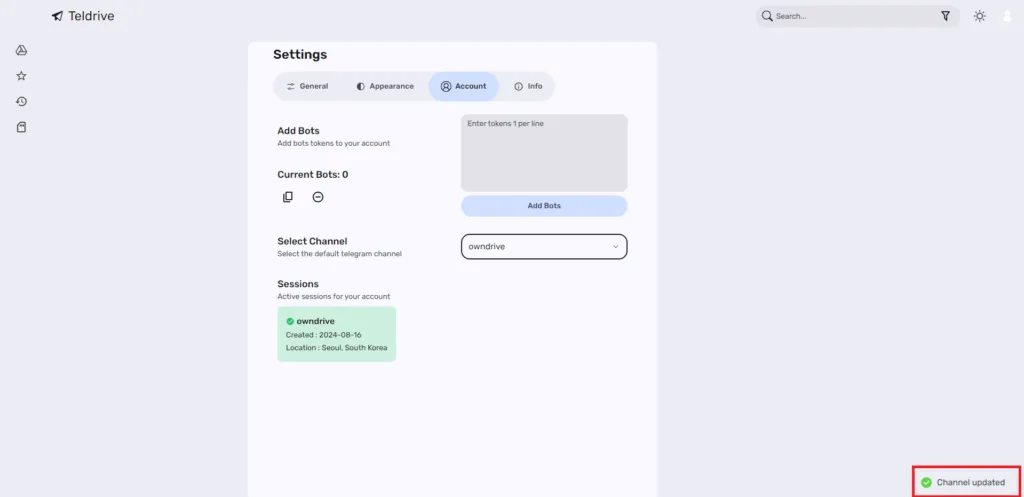Select the owndrive session card
Screen dimensions: 1024x497
click(336, 334)
